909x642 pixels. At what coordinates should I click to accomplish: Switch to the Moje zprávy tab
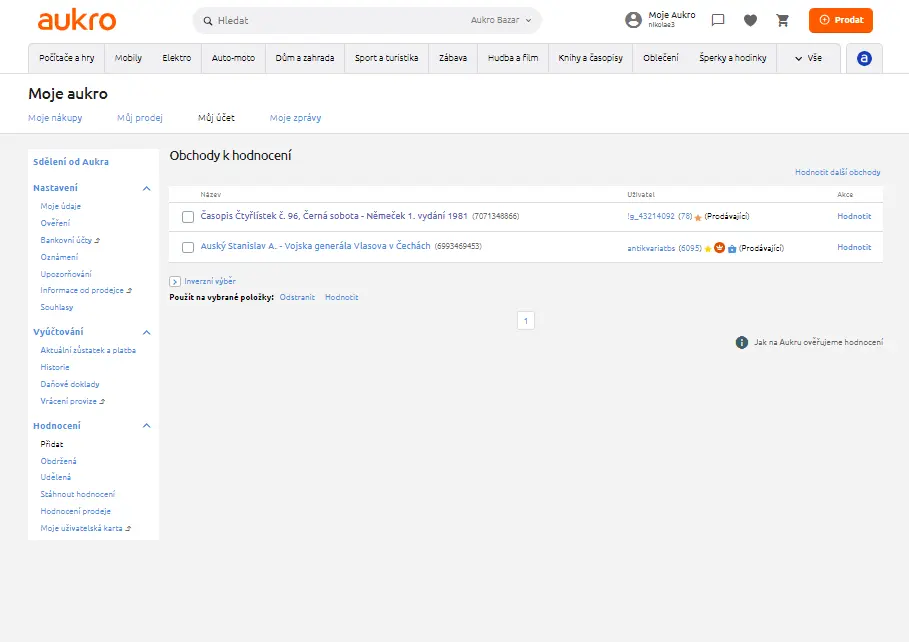[295, 118]
